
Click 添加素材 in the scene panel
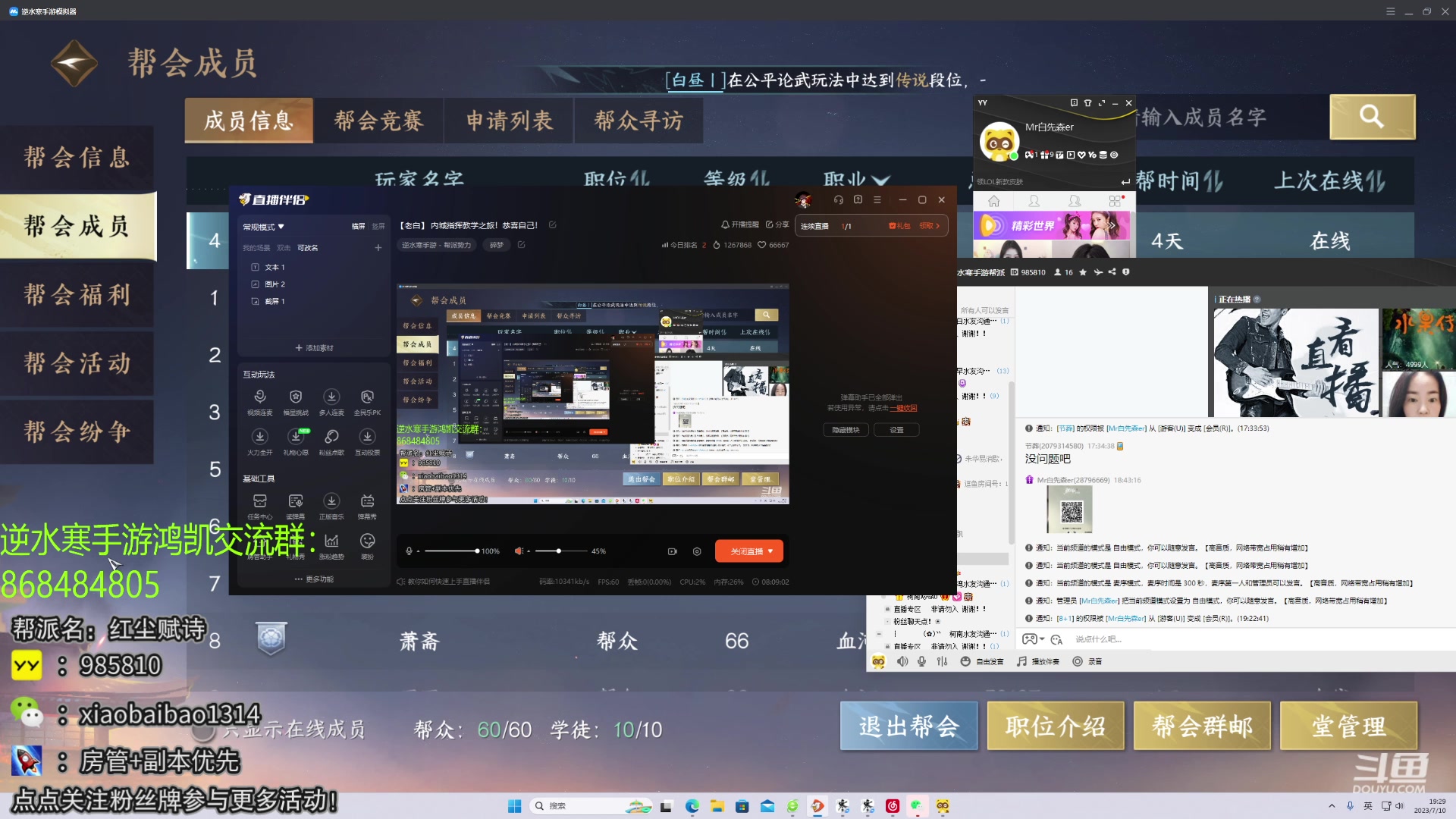tap(314, 348)
